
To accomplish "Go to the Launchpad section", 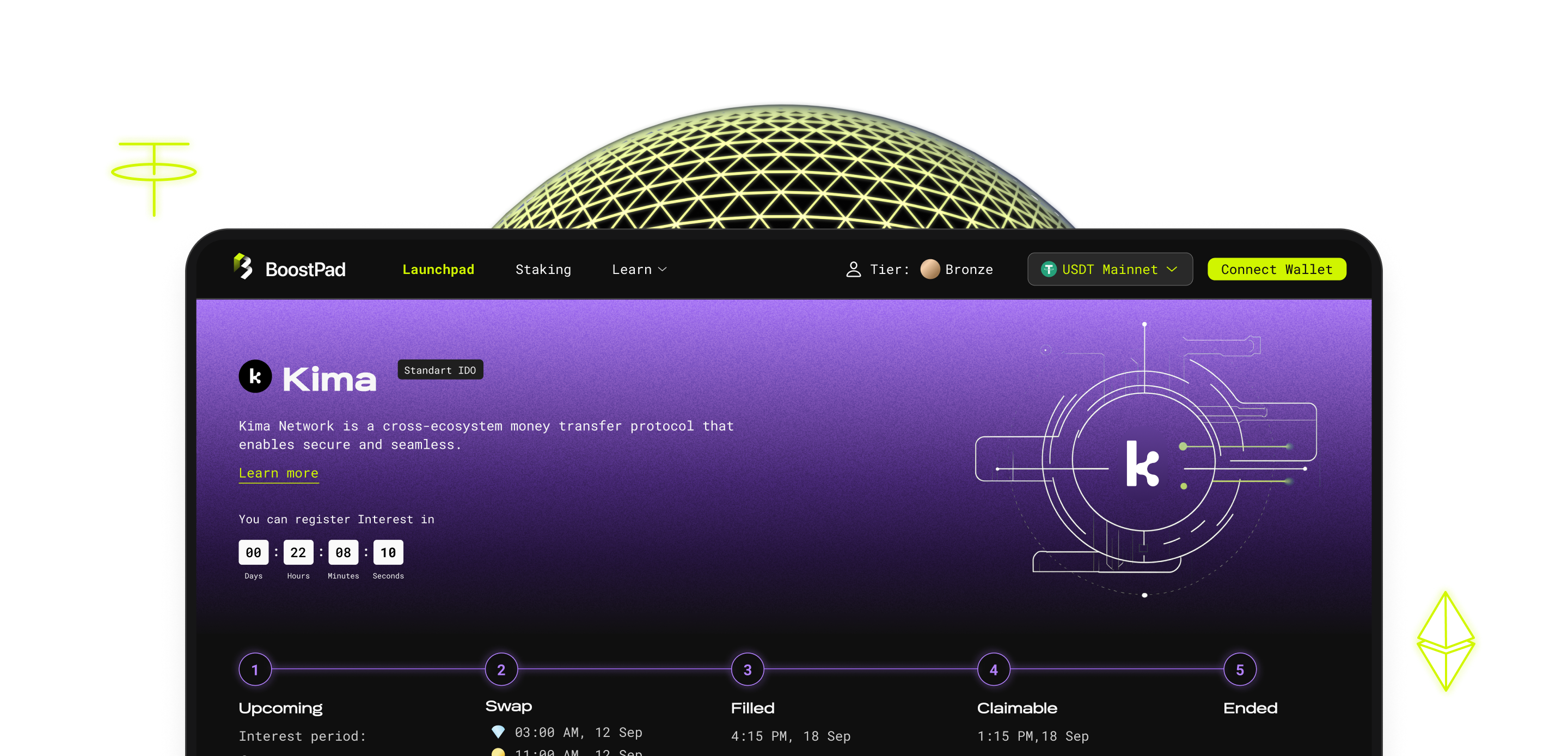I will [x=438, y=269].
